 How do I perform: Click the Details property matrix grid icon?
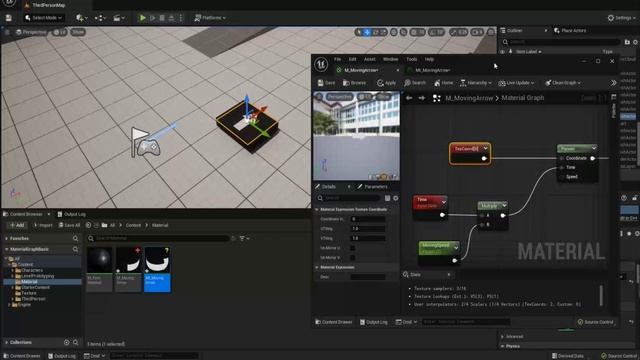point(387,198)
